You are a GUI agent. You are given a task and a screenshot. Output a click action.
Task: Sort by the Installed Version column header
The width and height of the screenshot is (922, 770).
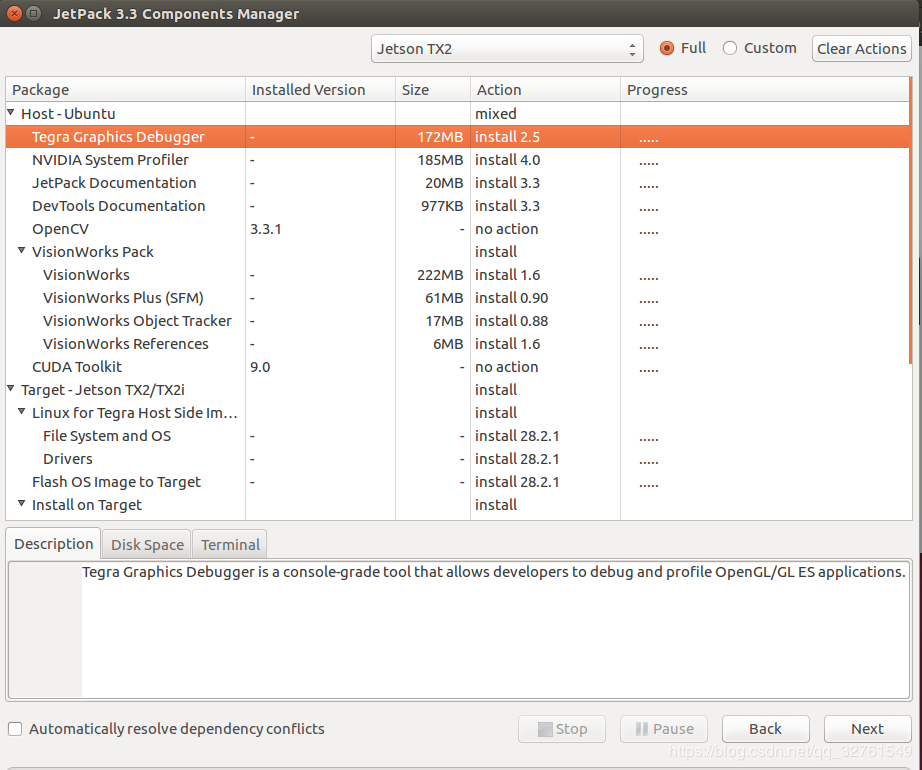(320, 89)
